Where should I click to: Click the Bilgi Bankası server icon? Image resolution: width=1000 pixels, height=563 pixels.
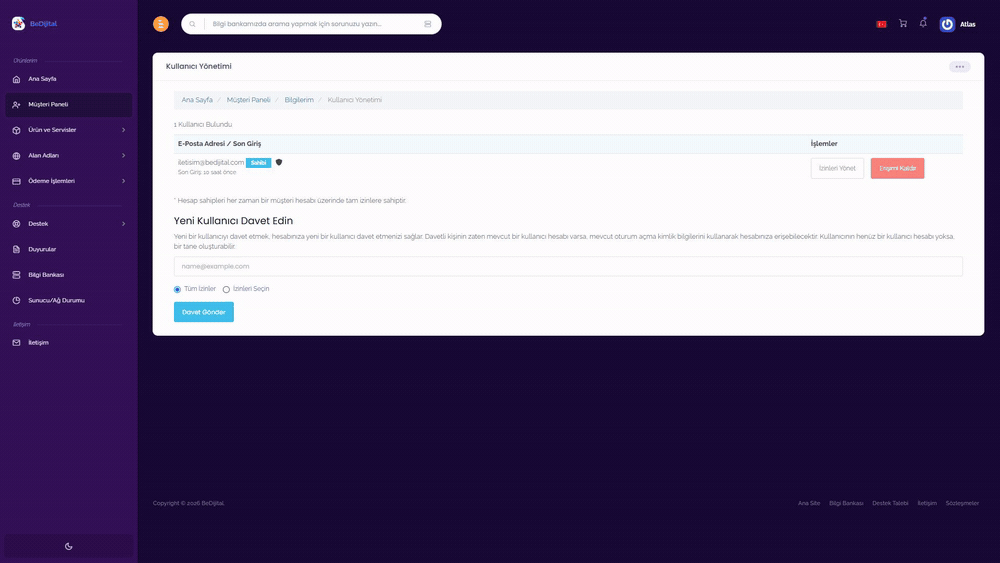(17, 275)
